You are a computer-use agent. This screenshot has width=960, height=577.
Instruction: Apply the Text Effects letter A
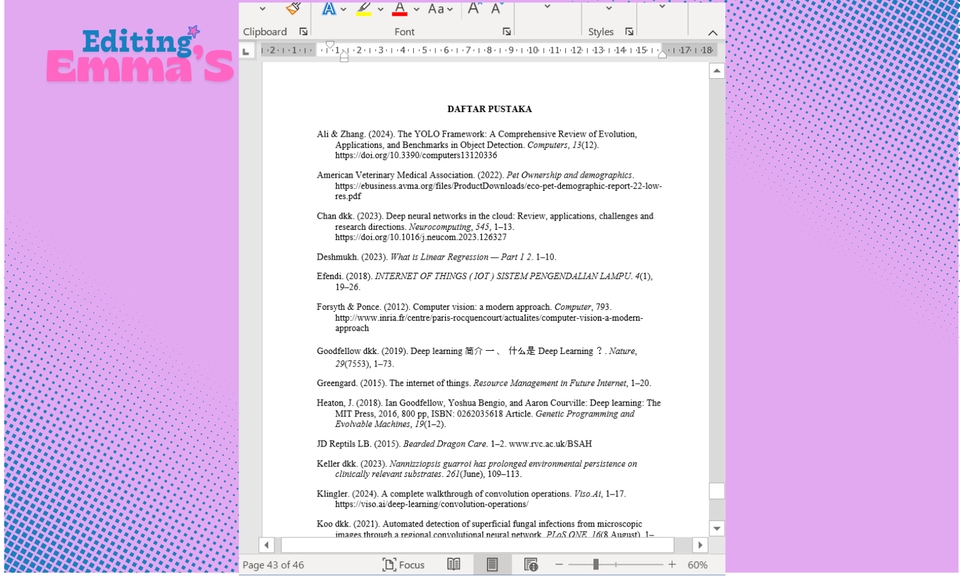(329, 9)
